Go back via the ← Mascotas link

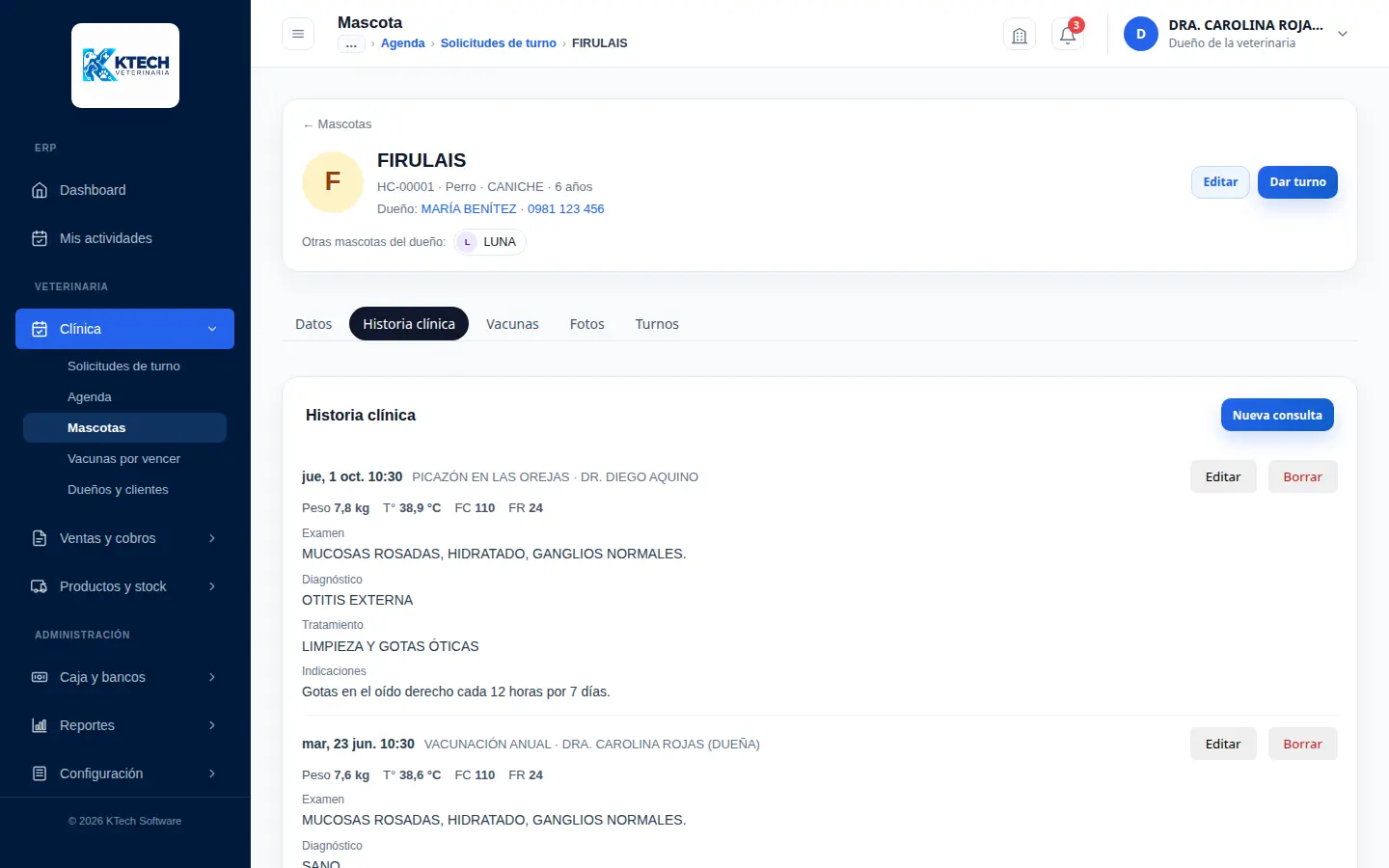pos(337,124)
